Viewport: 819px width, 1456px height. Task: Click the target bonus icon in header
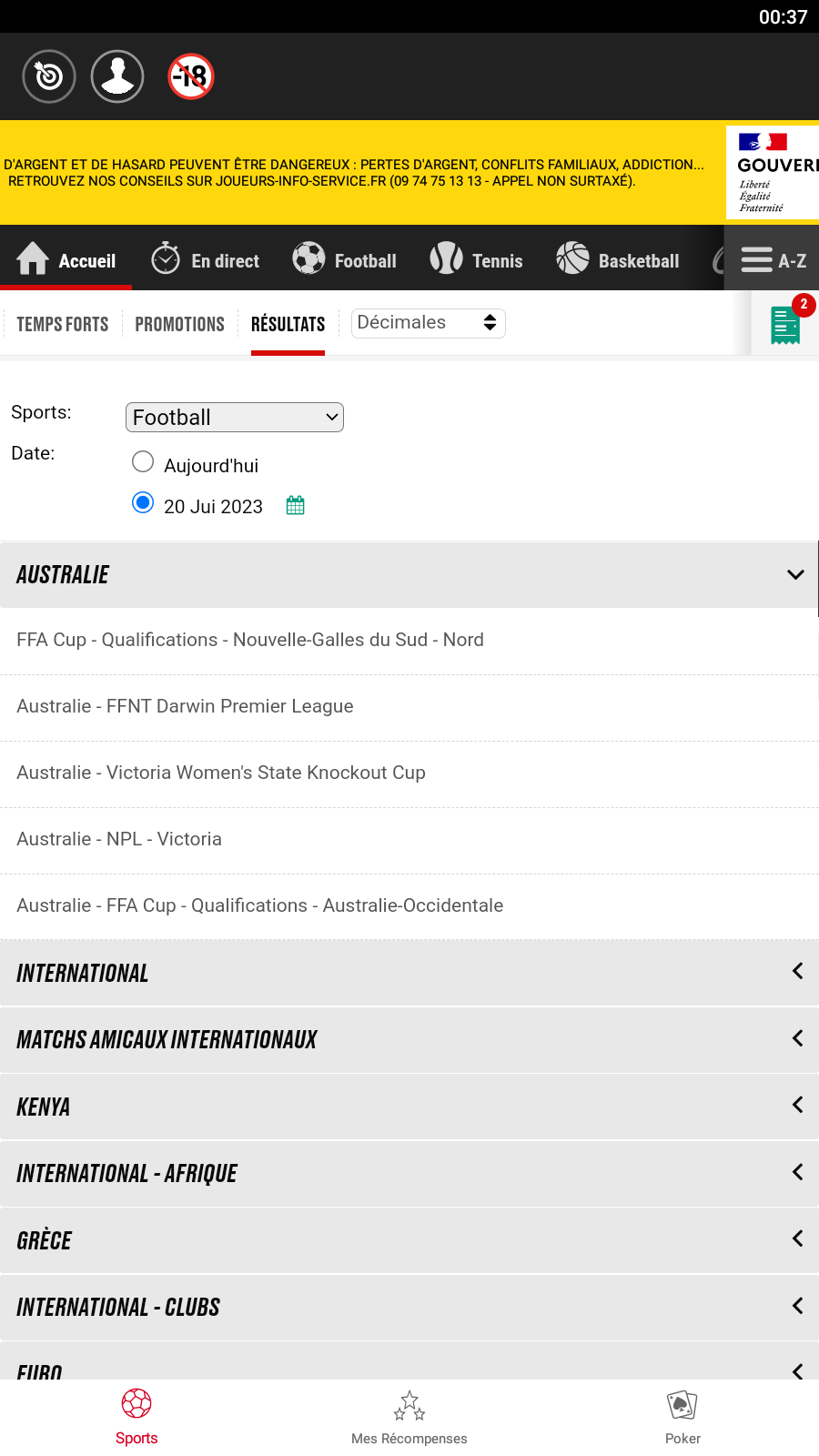49,76
